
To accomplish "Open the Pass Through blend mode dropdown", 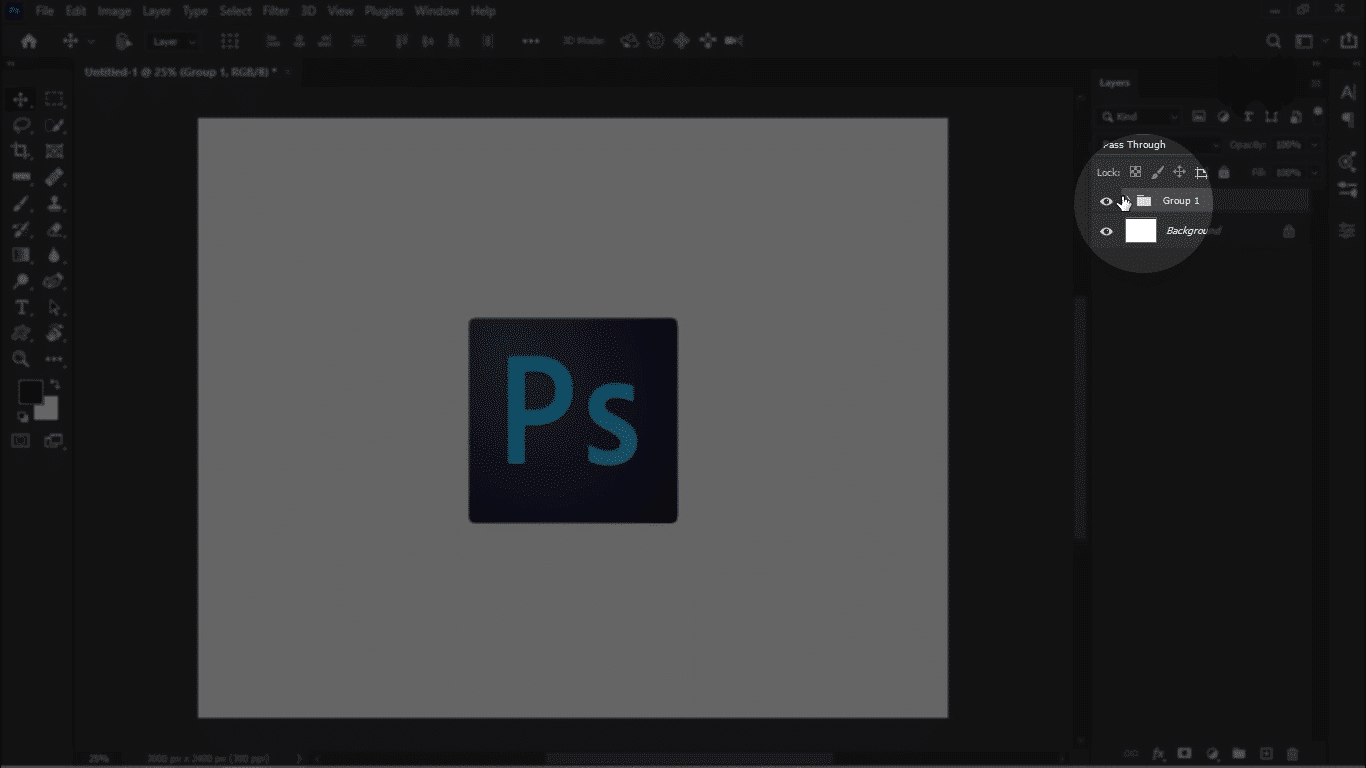I will 1158,145.
